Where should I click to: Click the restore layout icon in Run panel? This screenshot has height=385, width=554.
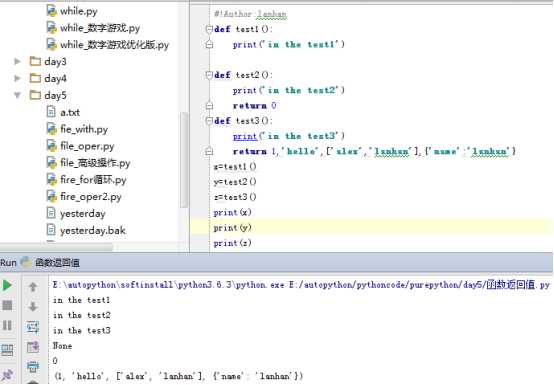[7, 350]
